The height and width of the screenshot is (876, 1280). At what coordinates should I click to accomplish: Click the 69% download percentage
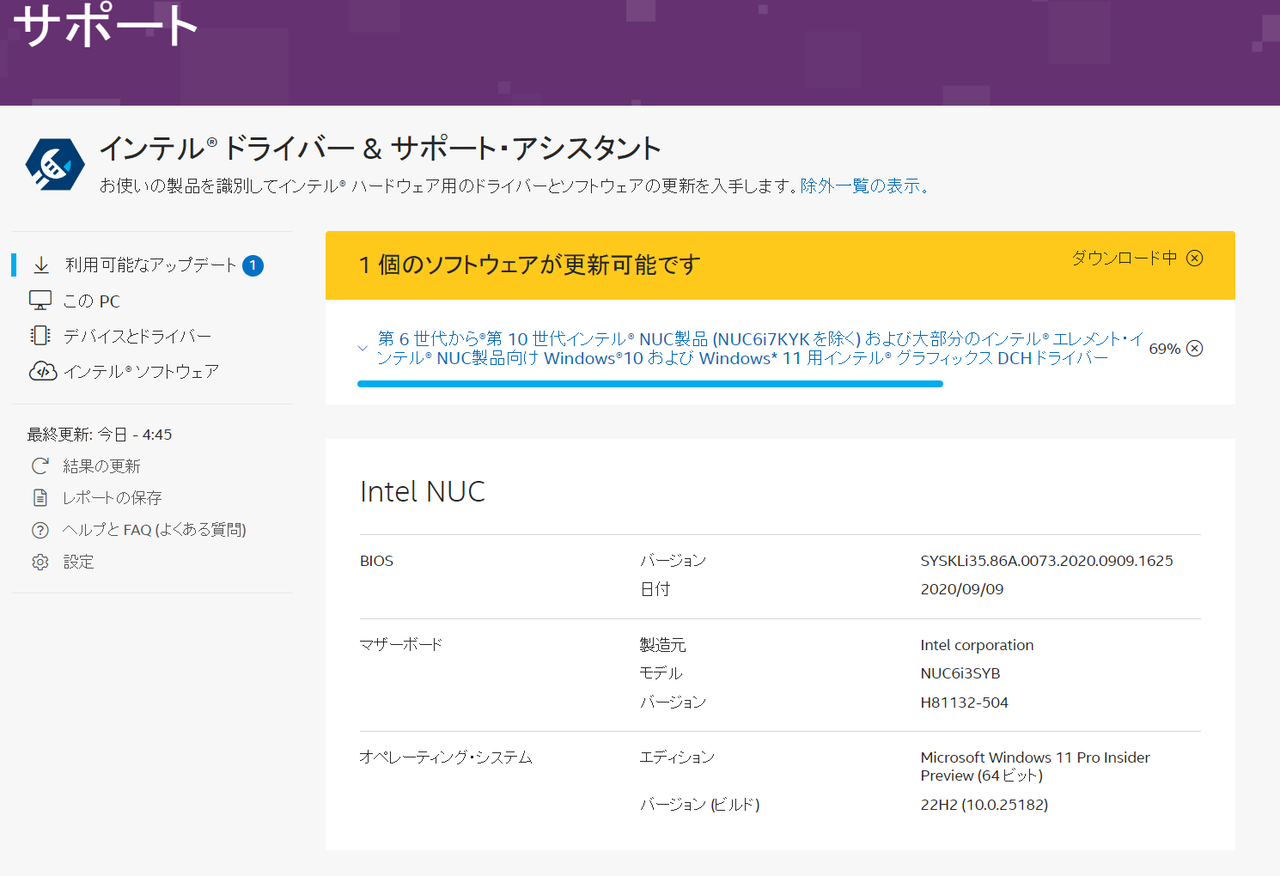(1164, 349)
